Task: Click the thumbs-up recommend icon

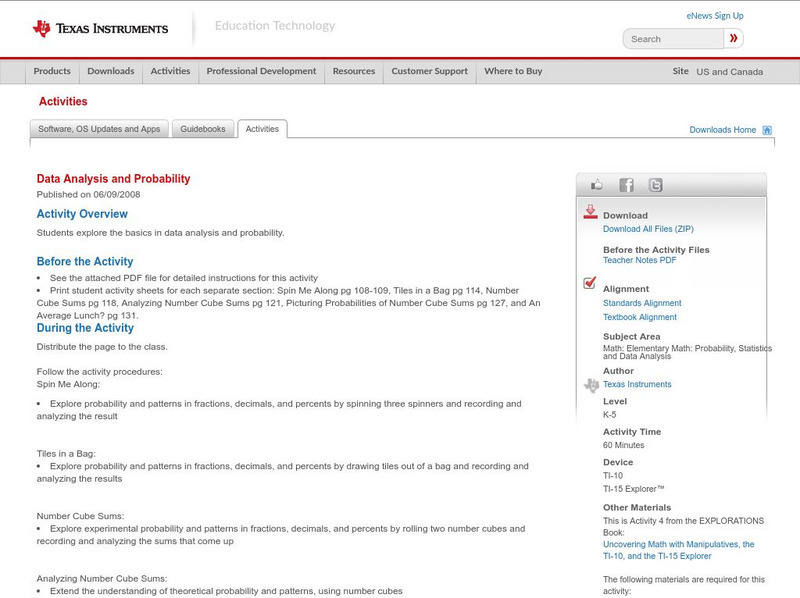Action: (x=598, y=184)
